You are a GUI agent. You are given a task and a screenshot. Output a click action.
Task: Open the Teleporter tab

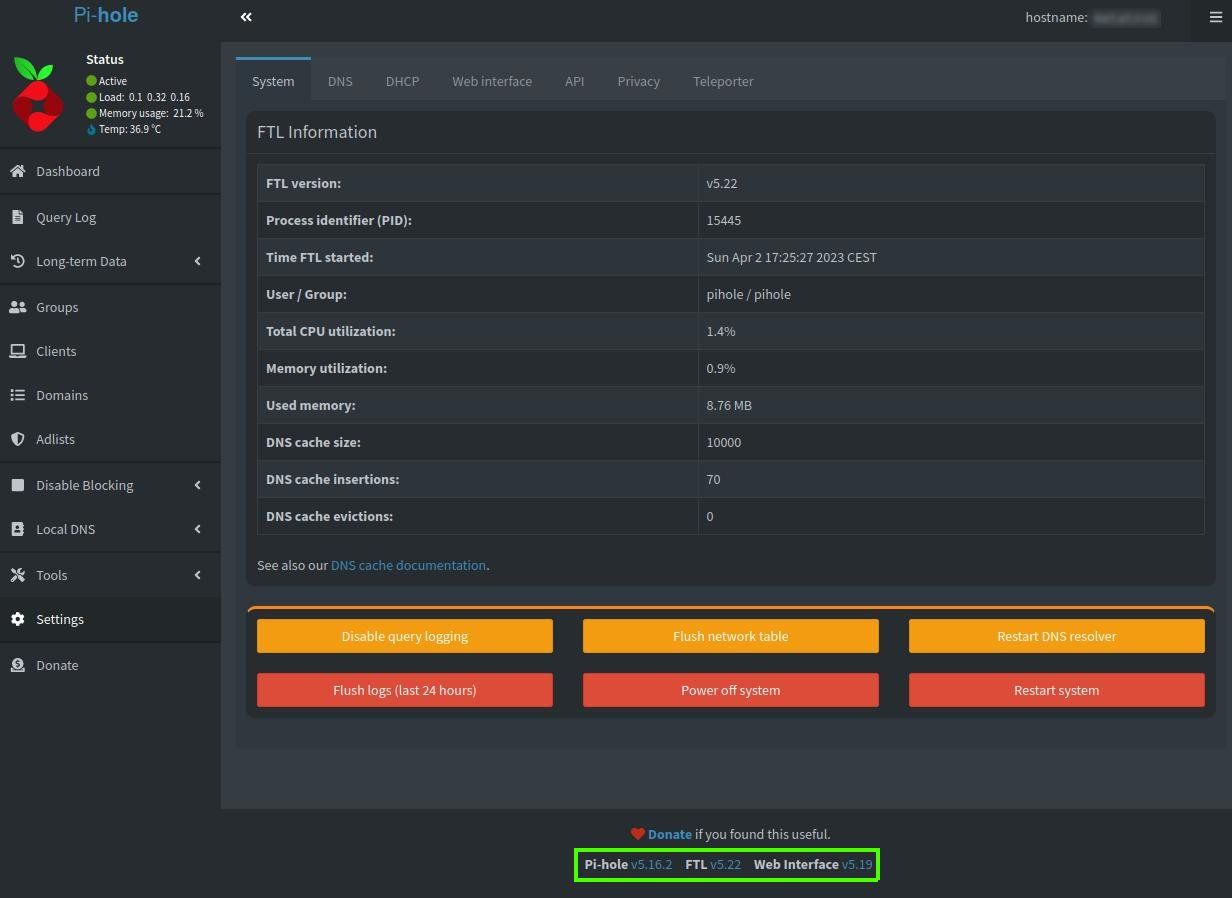[722, 81]
